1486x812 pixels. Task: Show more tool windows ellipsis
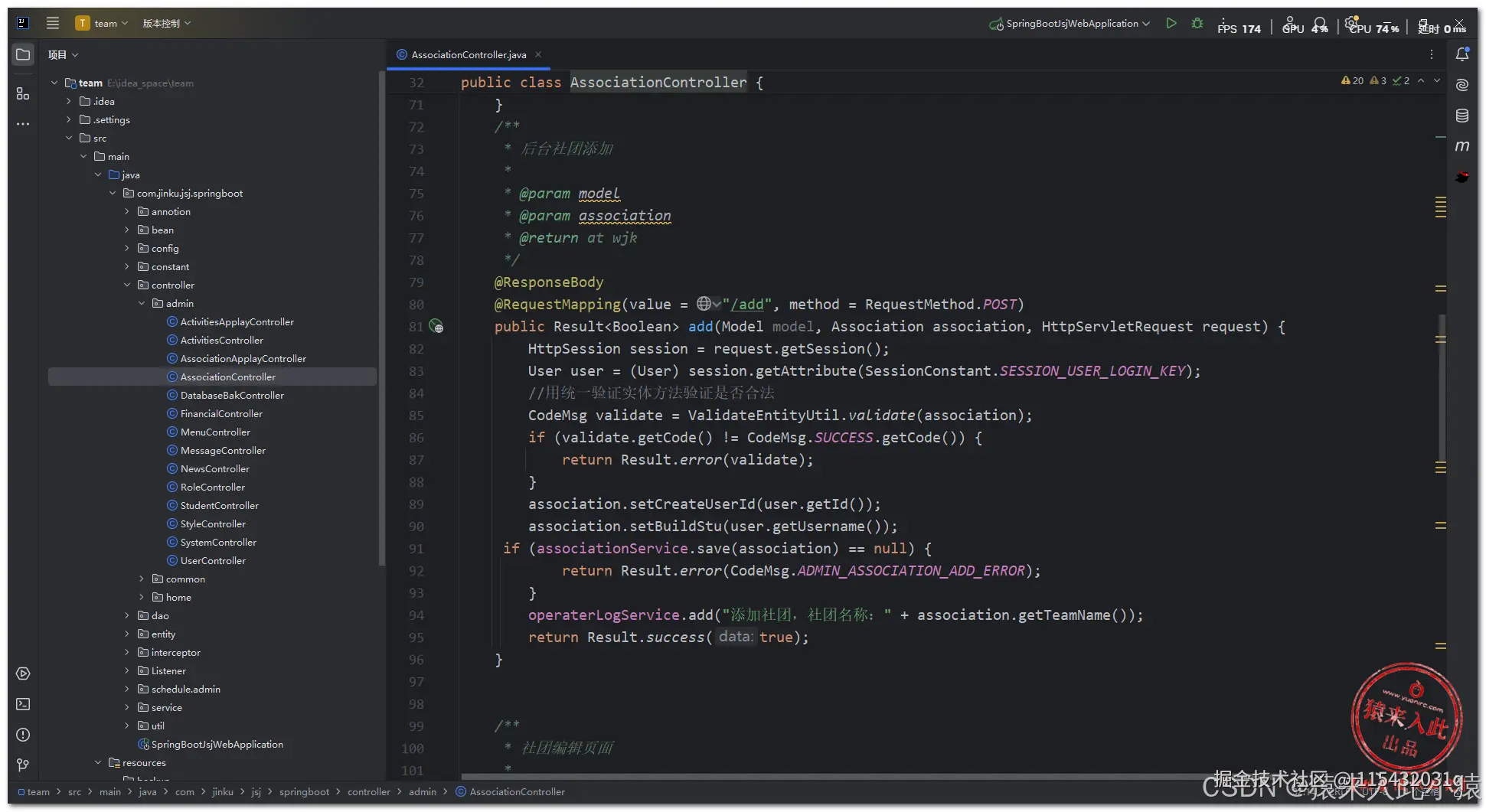pyautogui.click(x=23, y=123)
